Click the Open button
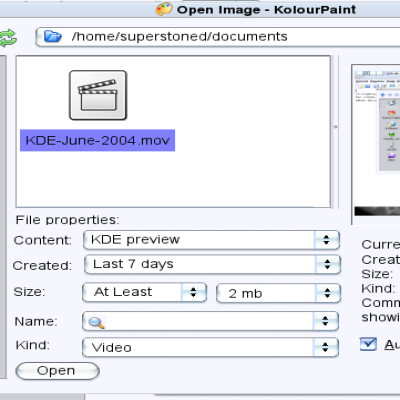 (x=58, y=371)
